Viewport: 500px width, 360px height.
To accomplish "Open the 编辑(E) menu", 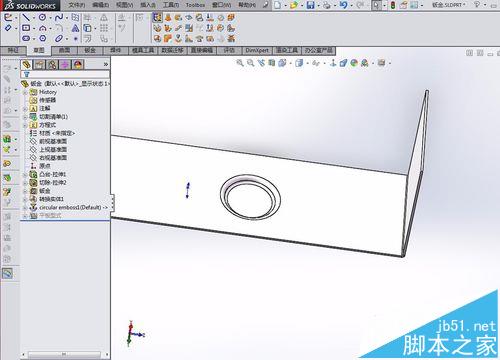I will [100, 5].
